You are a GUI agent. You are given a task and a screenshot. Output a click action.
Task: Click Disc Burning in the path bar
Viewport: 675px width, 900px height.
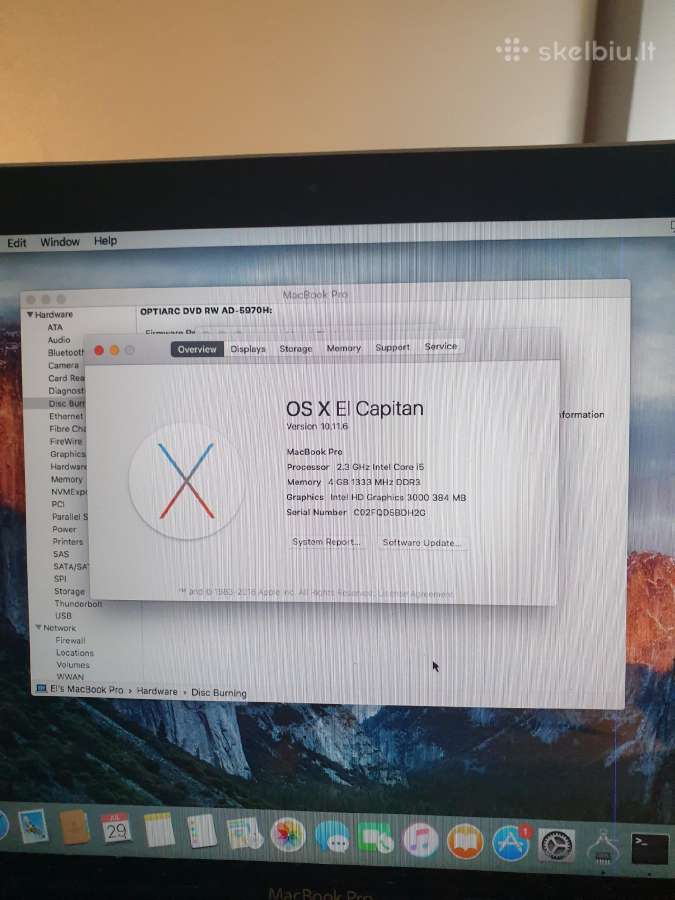pos(219,693)
